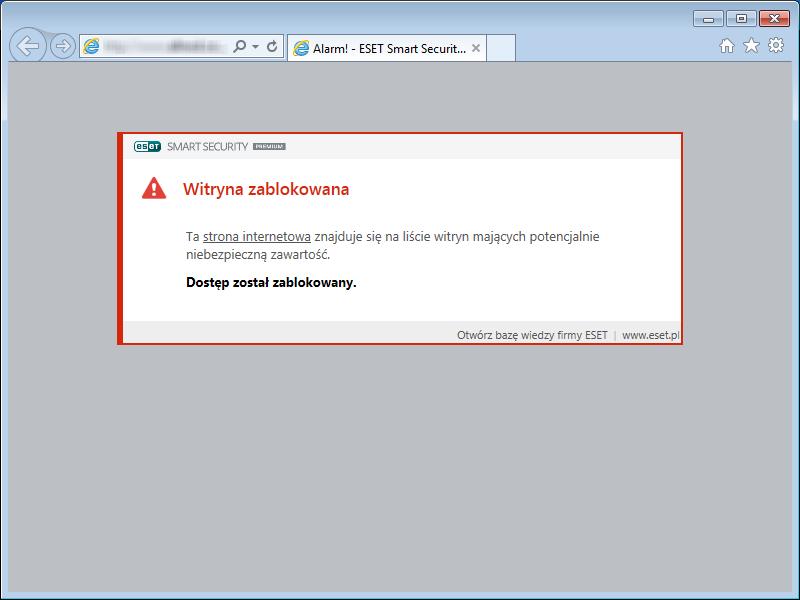The width and height of the screenshot is (800, 600).
Task: Click the PREMIUM badge in header
Action: click(269, 146)
